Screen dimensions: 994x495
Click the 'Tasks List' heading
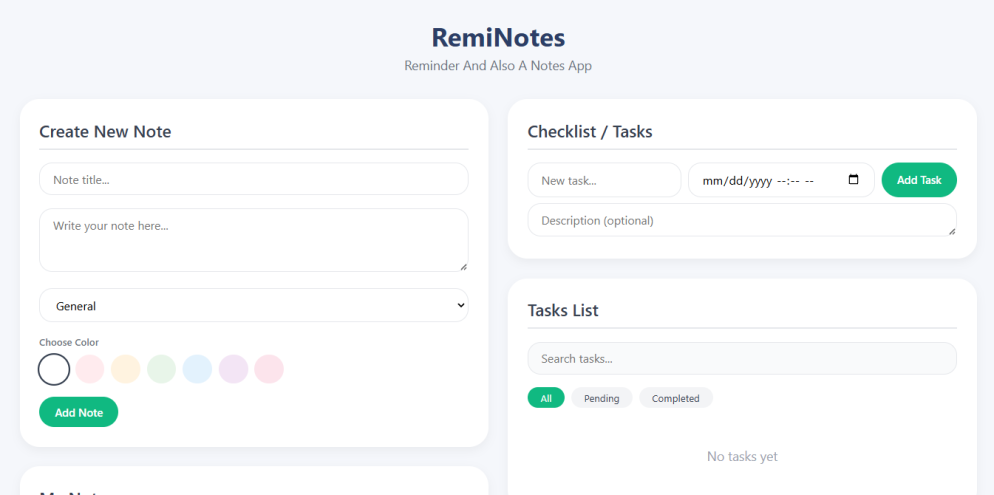(563, 311)
